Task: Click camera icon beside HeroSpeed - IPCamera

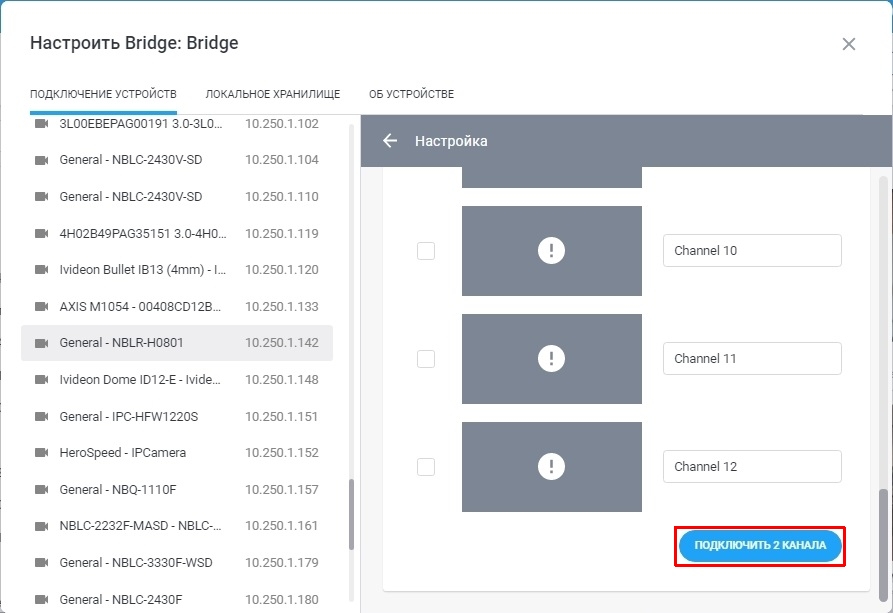Action: pos(42,452)
